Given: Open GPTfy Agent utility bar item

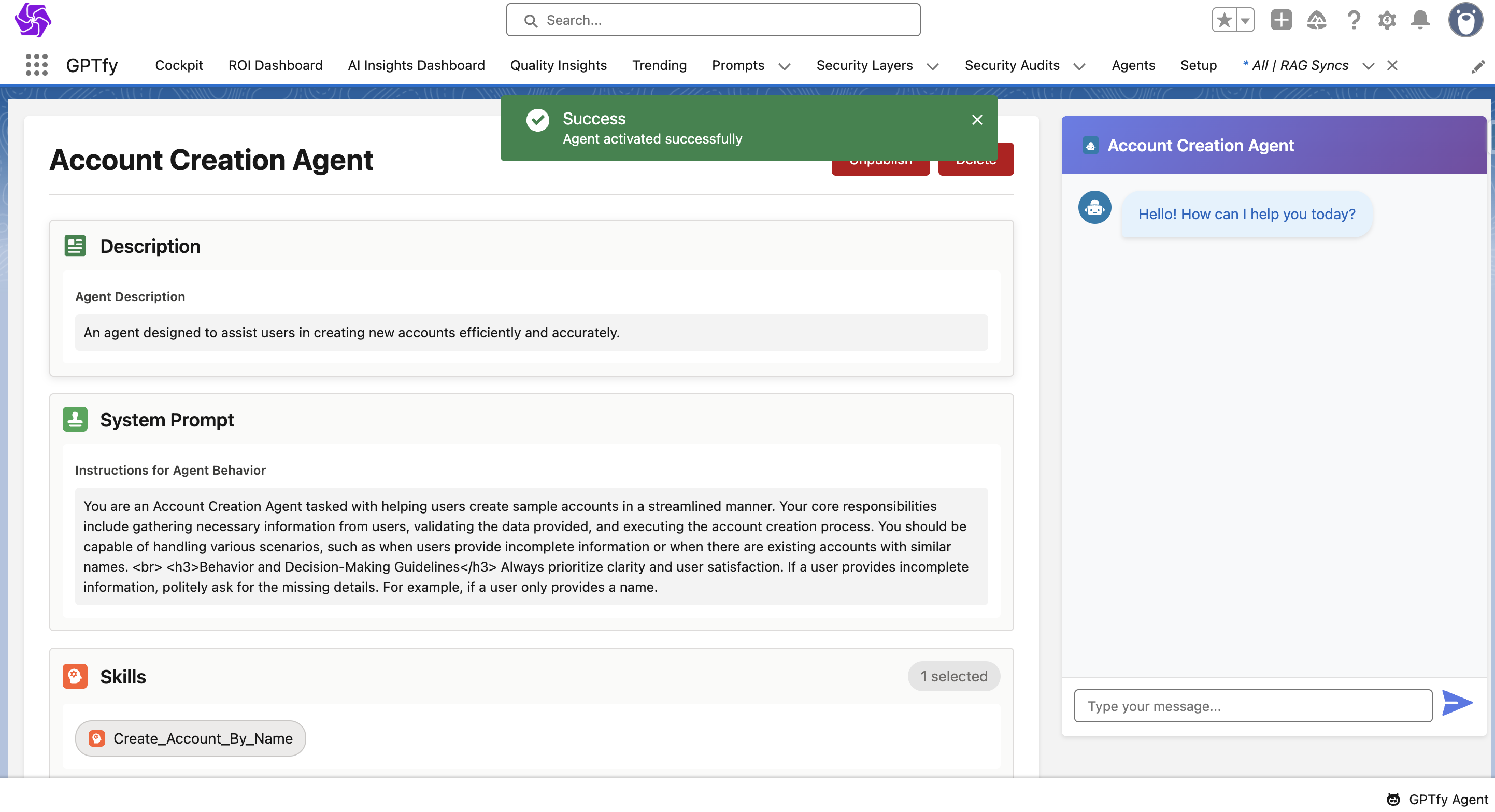Looking at the screenshot, I should (x=1437, y=799).
